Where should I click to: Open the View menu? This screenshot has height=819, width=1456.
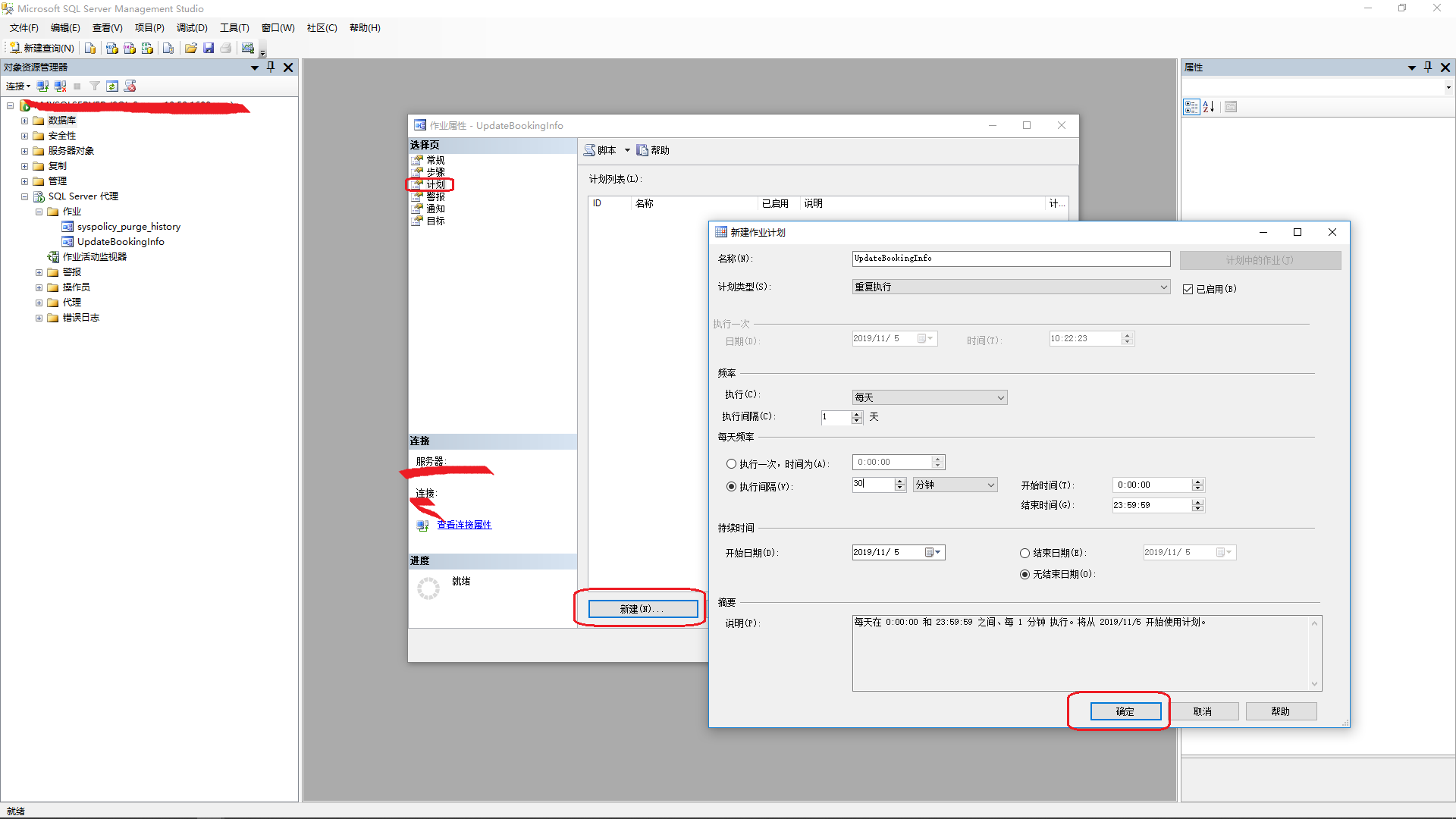(107, 27)
